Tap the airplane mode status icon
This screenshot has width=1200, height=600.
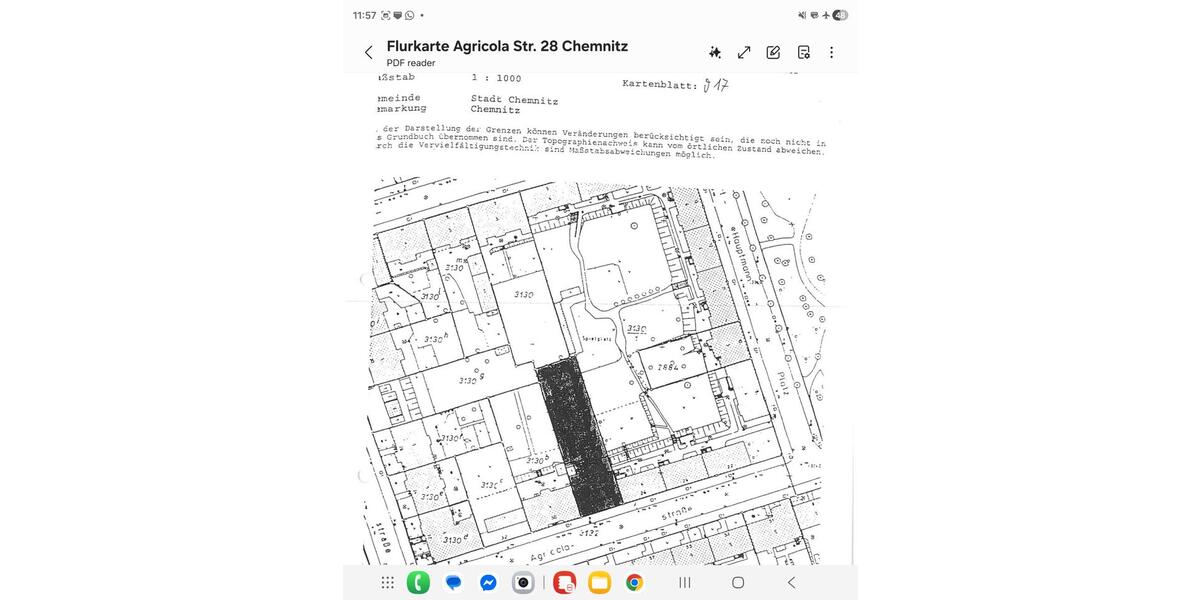click(x=826, y=15)
